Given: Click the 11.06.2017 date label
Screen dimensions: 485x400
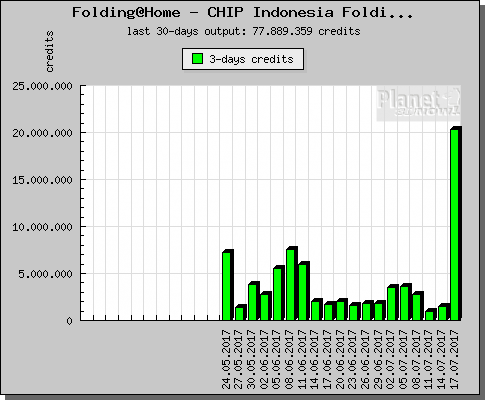Looking at the screenshot, I should [302, 359].
